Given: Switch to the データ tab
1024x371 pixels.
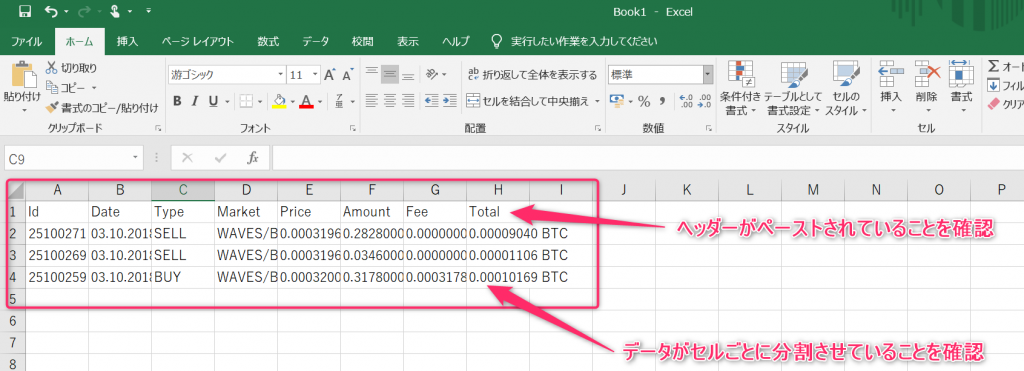Looking at the screenshot, I should (315, 41).
